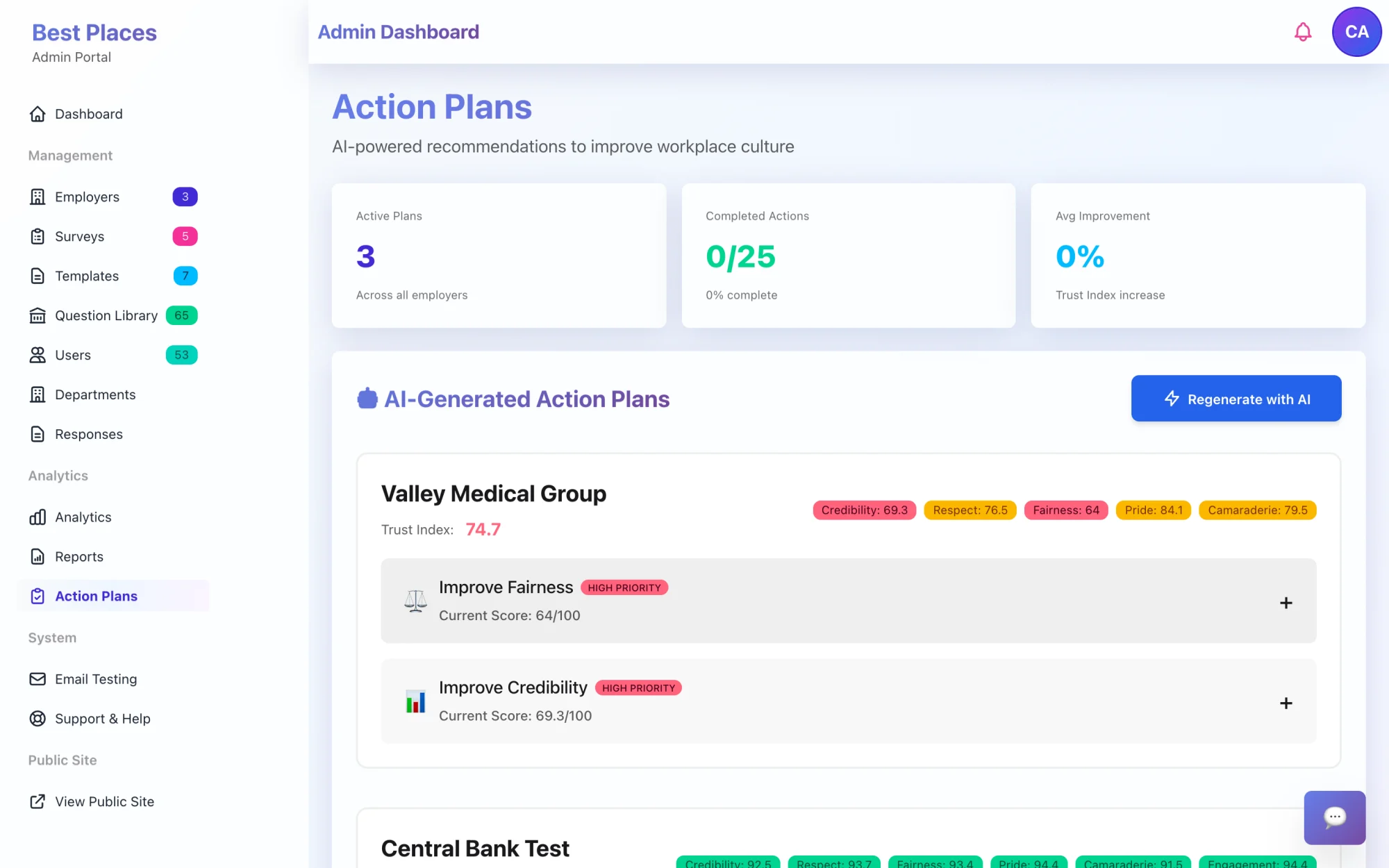Click the Employers count badge 3
The width and height of the screenshot is (1389, 868).
[185, 197]
